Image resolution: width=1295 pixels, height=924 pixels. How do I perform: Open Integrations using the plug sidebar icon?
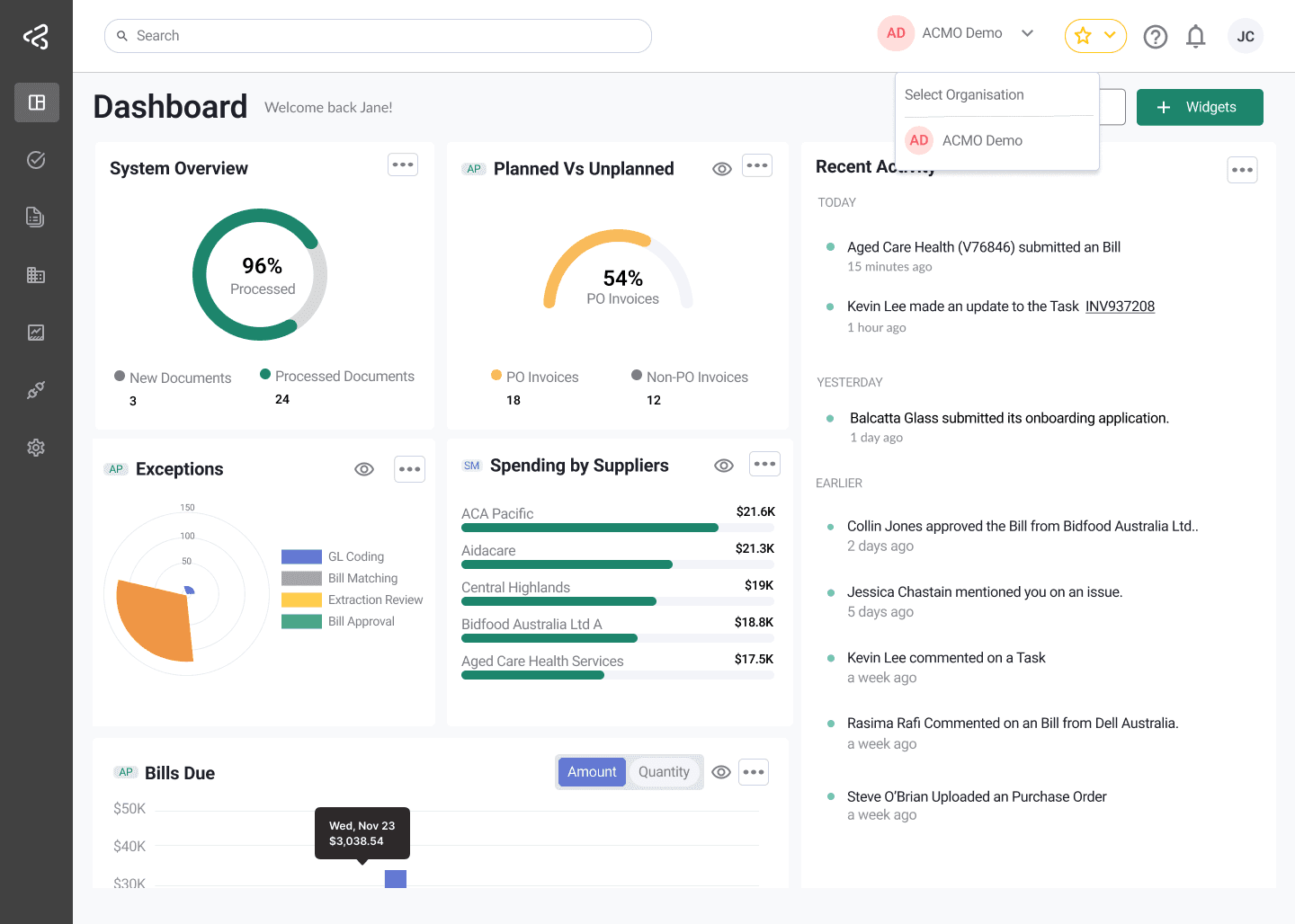point(36,389)
